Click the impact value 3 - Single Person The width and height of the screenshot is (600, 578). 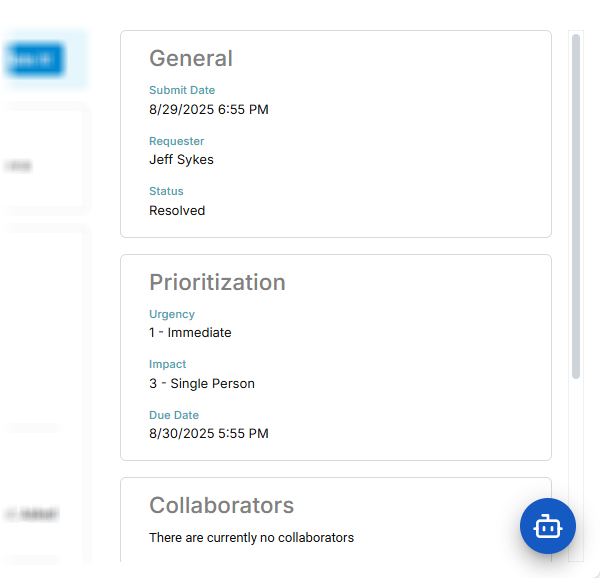202,383
